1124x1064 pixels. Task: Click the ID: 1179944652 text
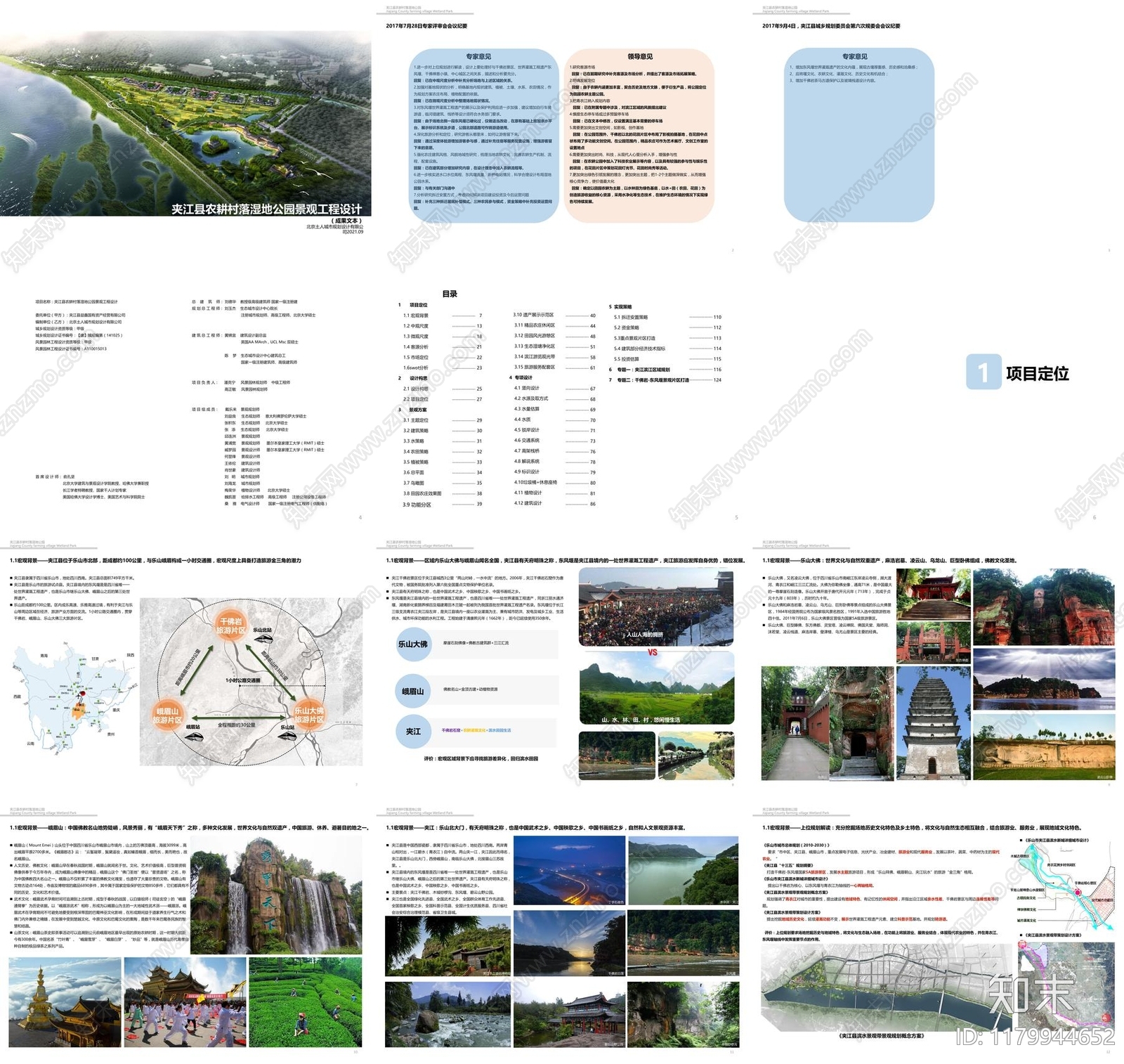(x=1035, y=1037)
